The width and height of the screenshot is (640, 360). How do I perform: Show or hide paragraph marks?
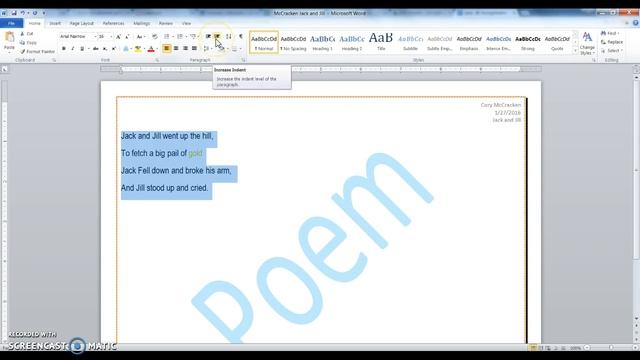(x=240, y=37)
